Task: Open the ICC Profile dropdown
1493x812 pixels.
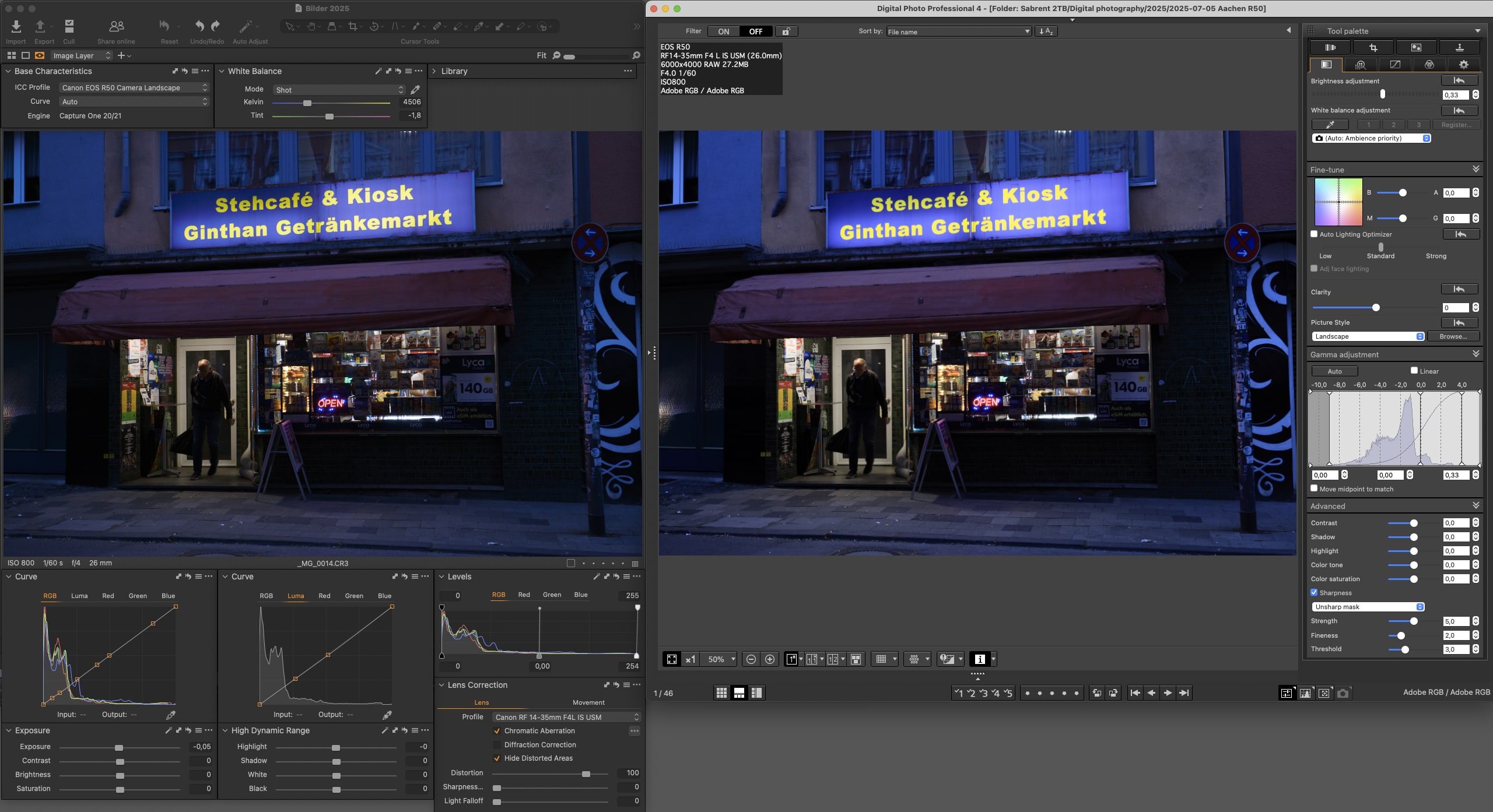Action: (x=134, y=87)
